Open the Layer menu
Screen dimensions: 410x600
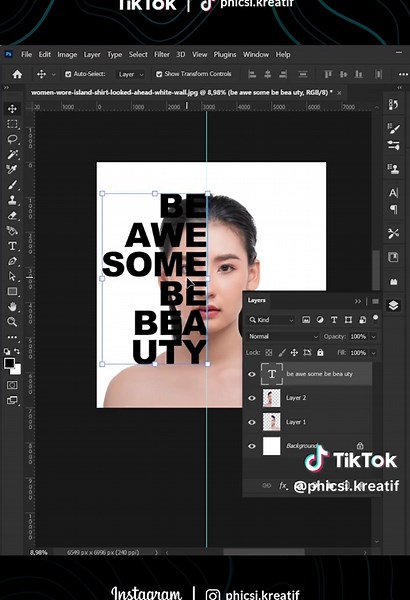click(92, 54)
